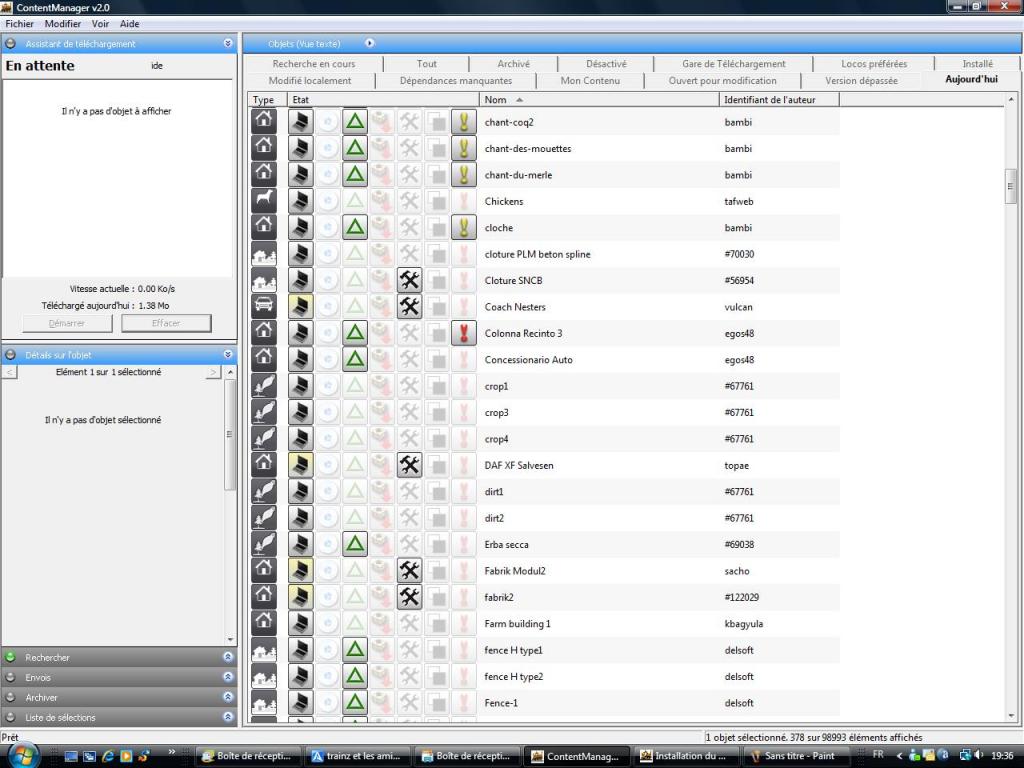
Task: Click the plant type icon for dirt1
Action: tap(264, 492)
